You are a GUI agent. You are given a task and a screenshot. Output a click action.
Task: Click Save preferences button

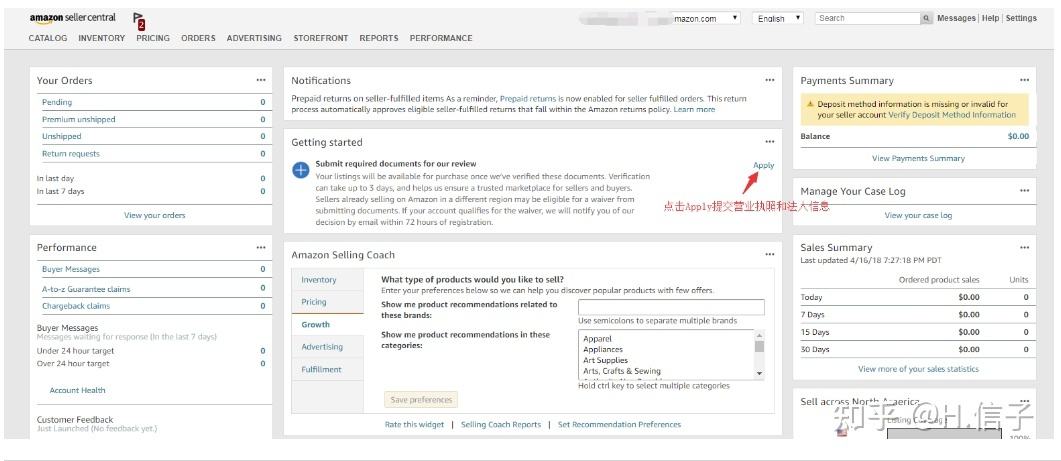(x=421, y=399)
